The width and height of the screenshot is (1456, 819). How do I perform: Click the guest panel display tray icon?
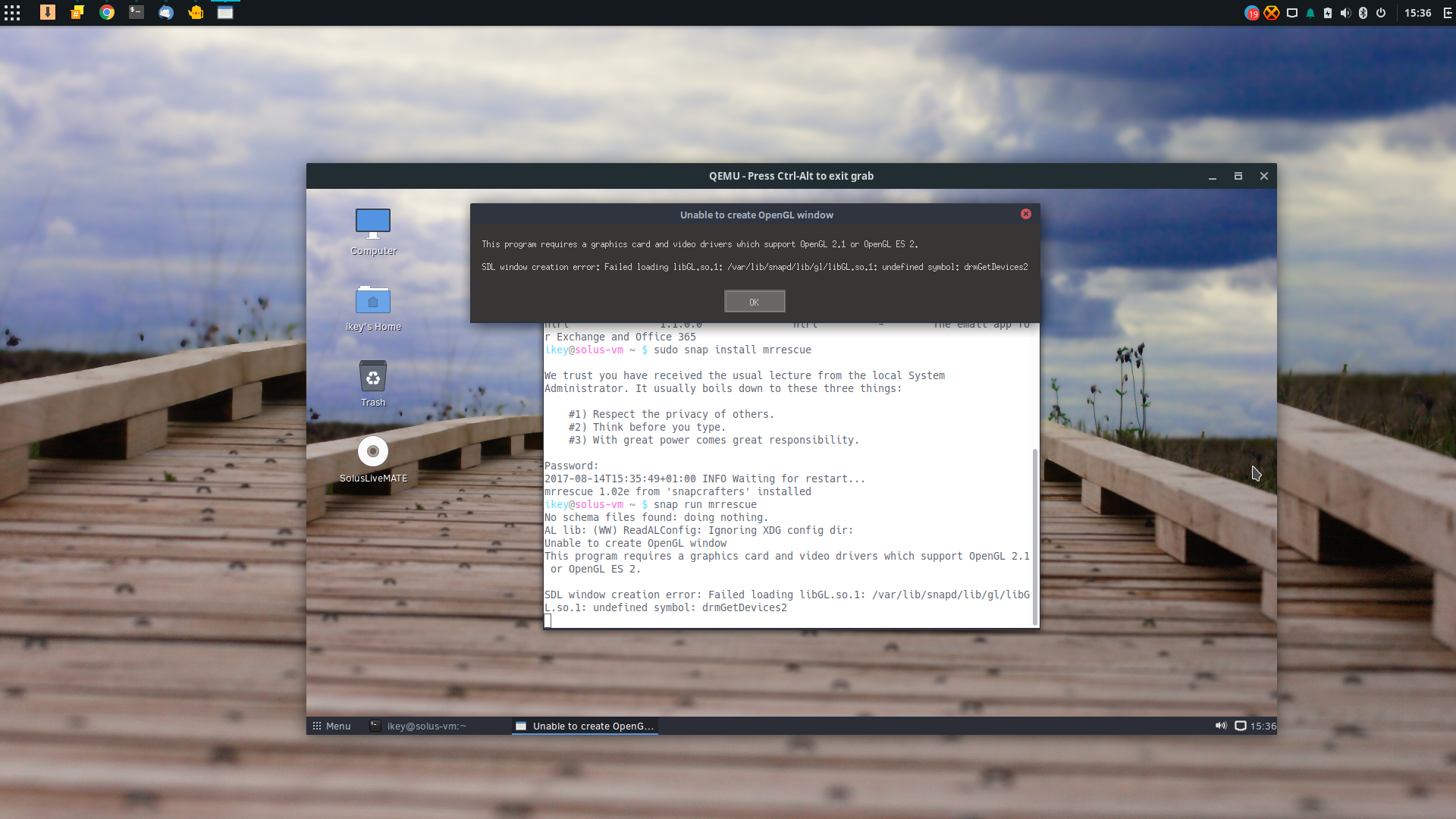(1241, 726)
